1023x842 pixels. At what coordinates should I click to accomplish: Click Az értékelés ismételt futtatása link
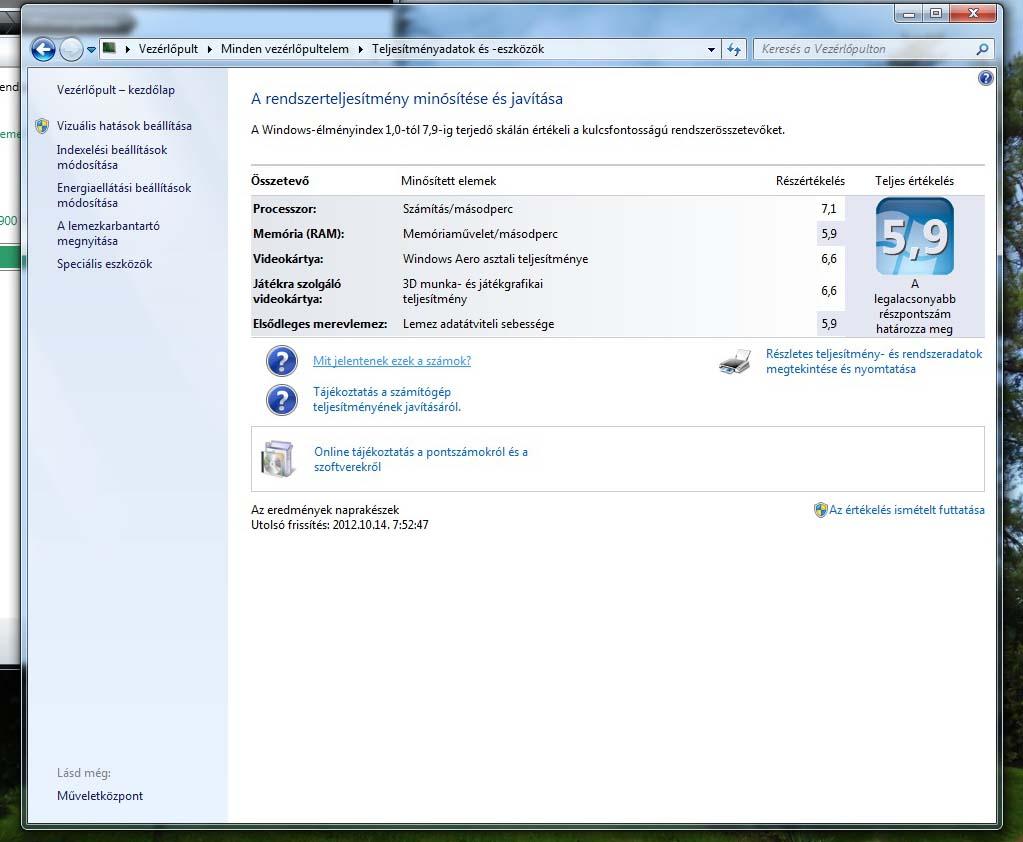pos(907,510)
